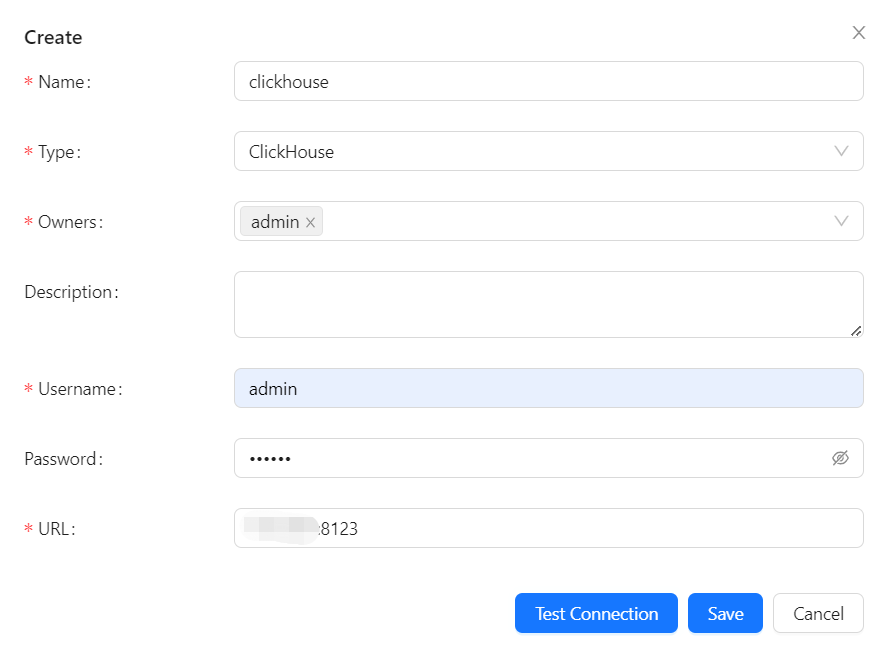891x655 pixels.
Task: Toggle password visibility with the eye icon
Action: click(841, 458)
